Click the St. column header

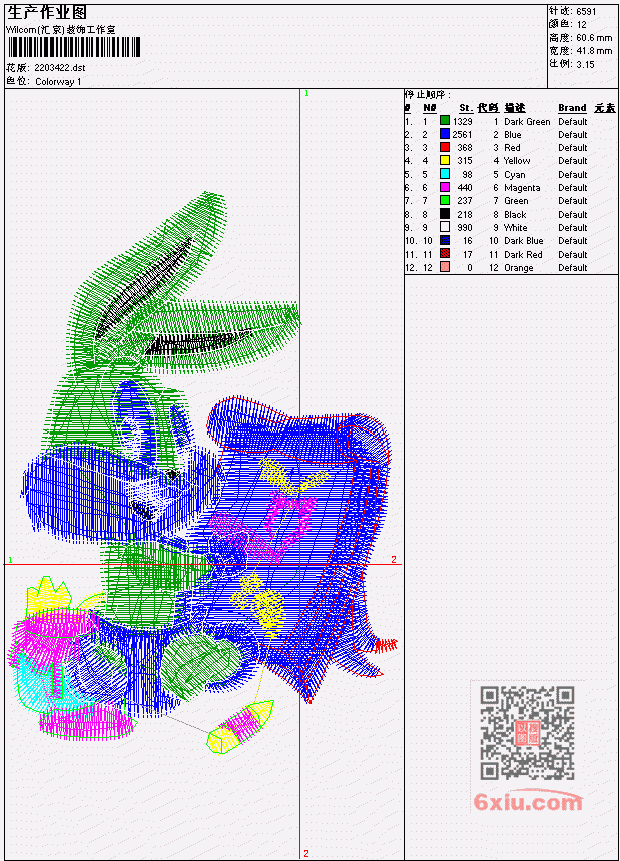[x=466, y=108]
